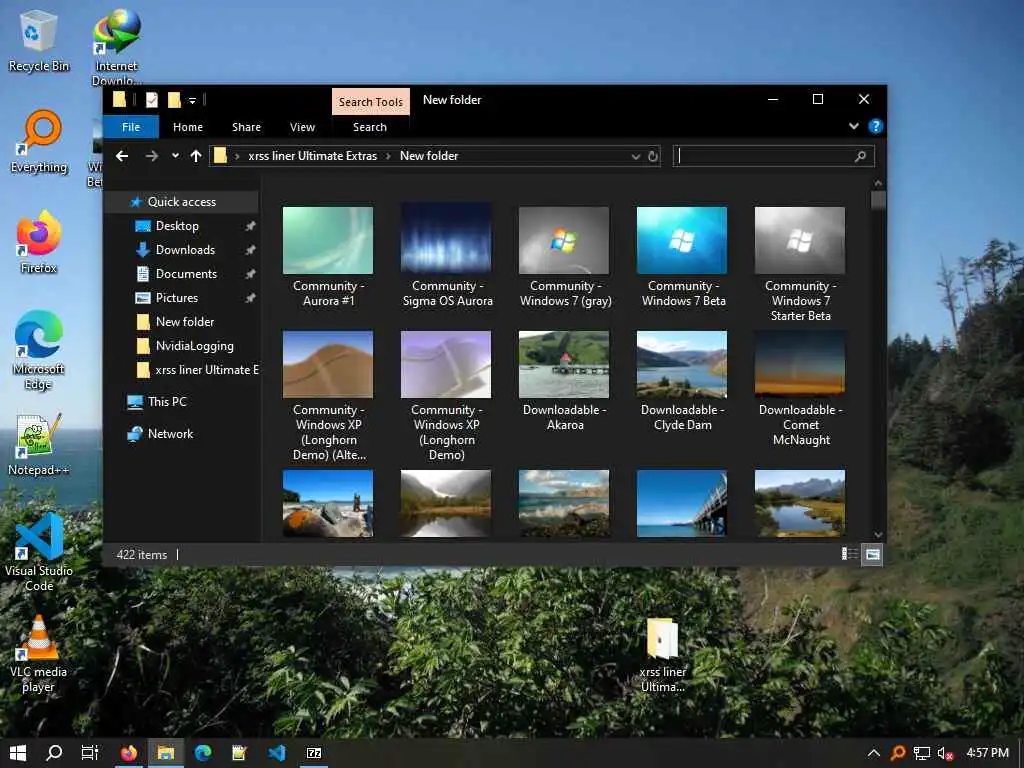Open Explorer help question mark icon
This screenshot has height=768, width=1024.
point(875,126)
